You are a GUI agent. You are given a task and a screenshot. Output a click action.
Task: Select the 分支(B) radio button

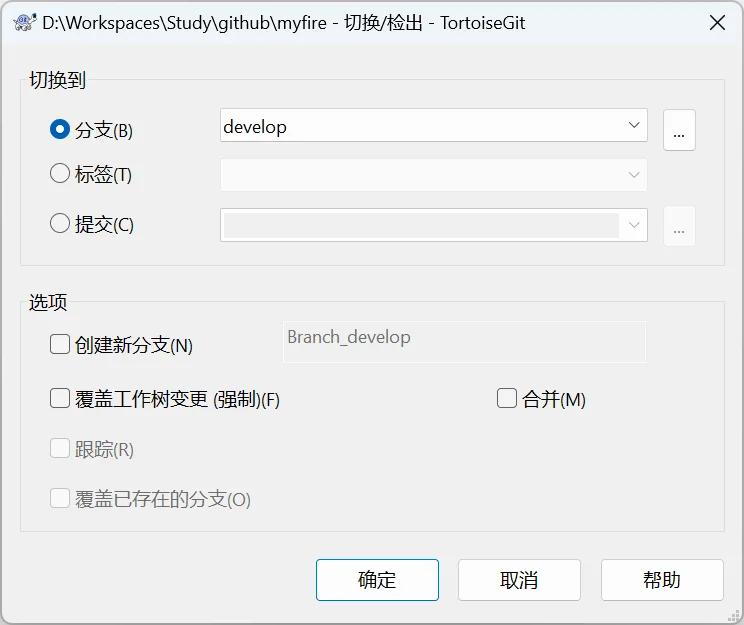click(x=60, y=130)
